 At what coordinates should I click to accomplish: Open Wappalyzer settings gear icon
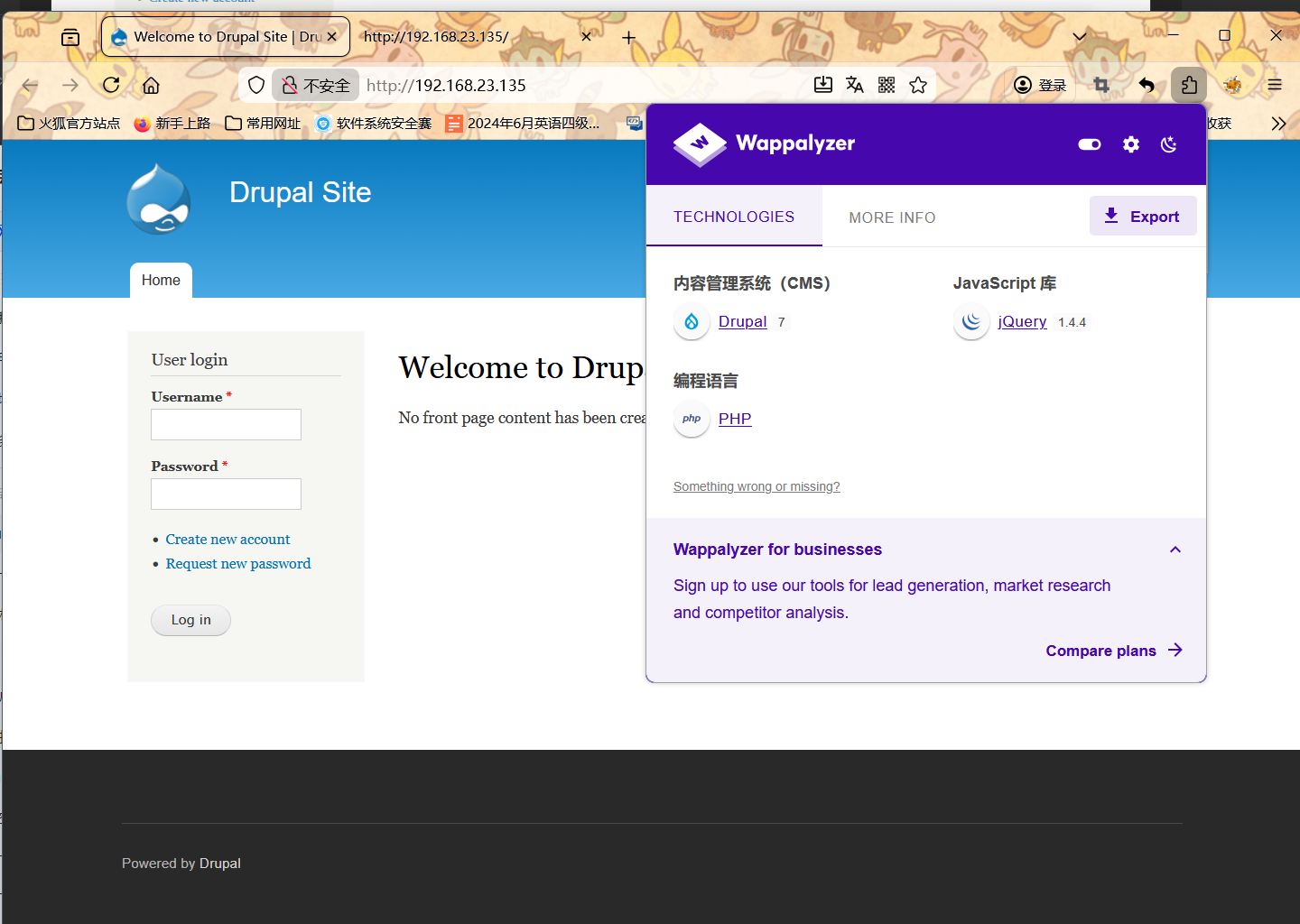[1130, 144]
